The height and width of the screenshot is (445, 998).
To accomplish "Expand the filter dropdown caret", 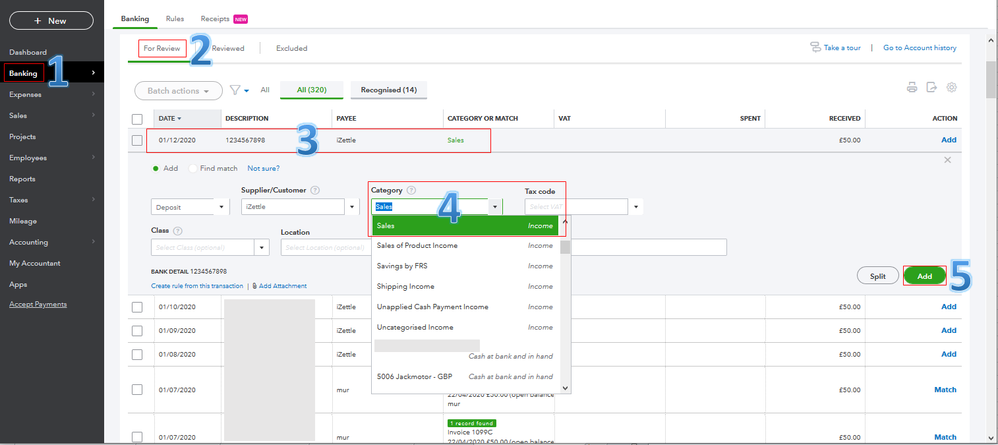I will point(246,91).
